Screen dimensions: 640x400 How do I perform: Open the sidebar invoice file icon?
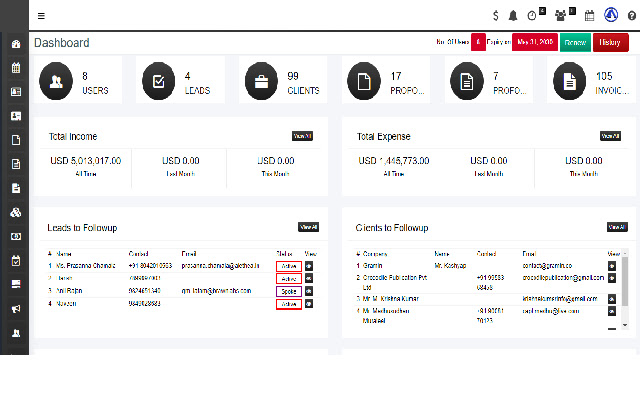pos(16,188)
